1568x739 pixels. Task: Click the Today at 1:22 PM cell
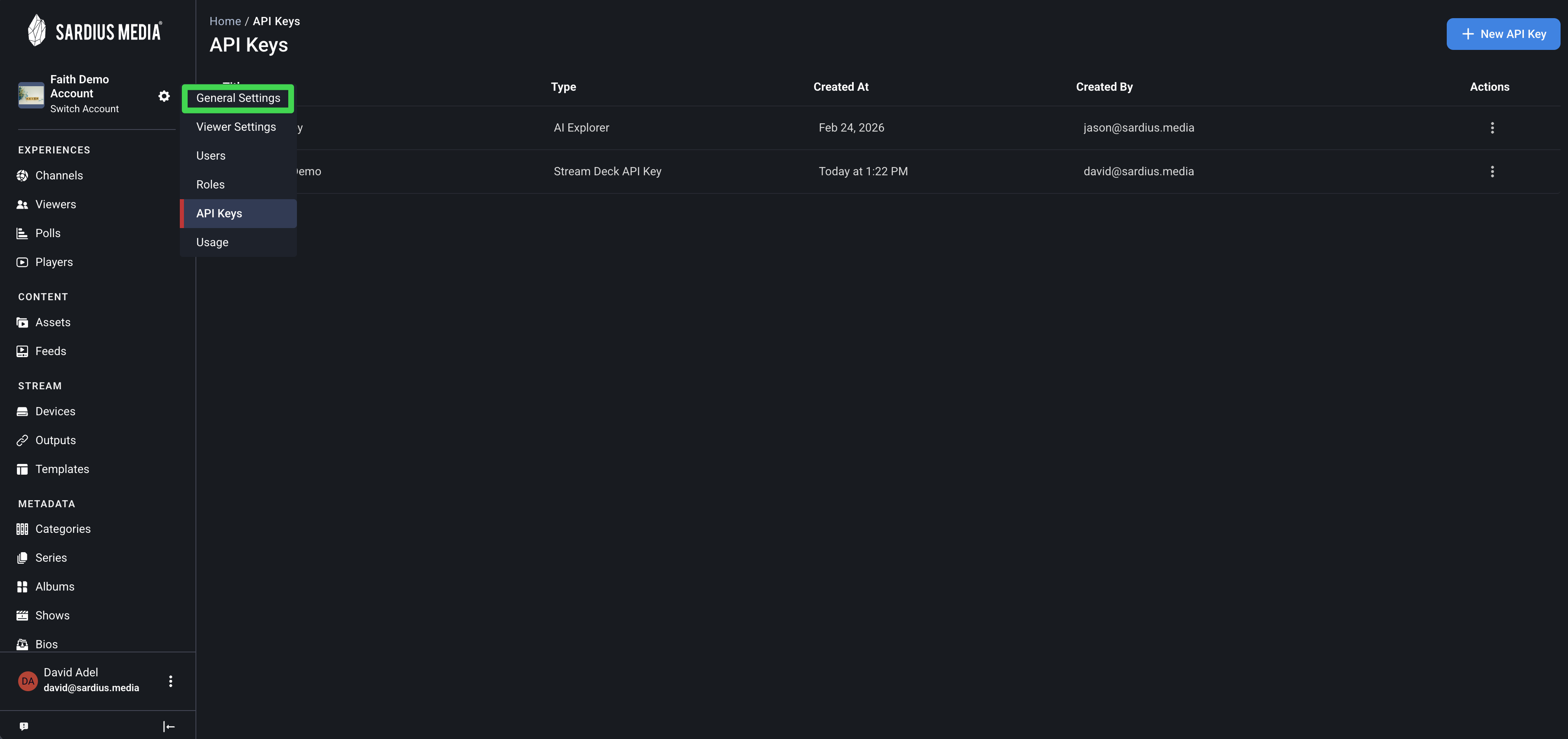[x=863, y=172]
